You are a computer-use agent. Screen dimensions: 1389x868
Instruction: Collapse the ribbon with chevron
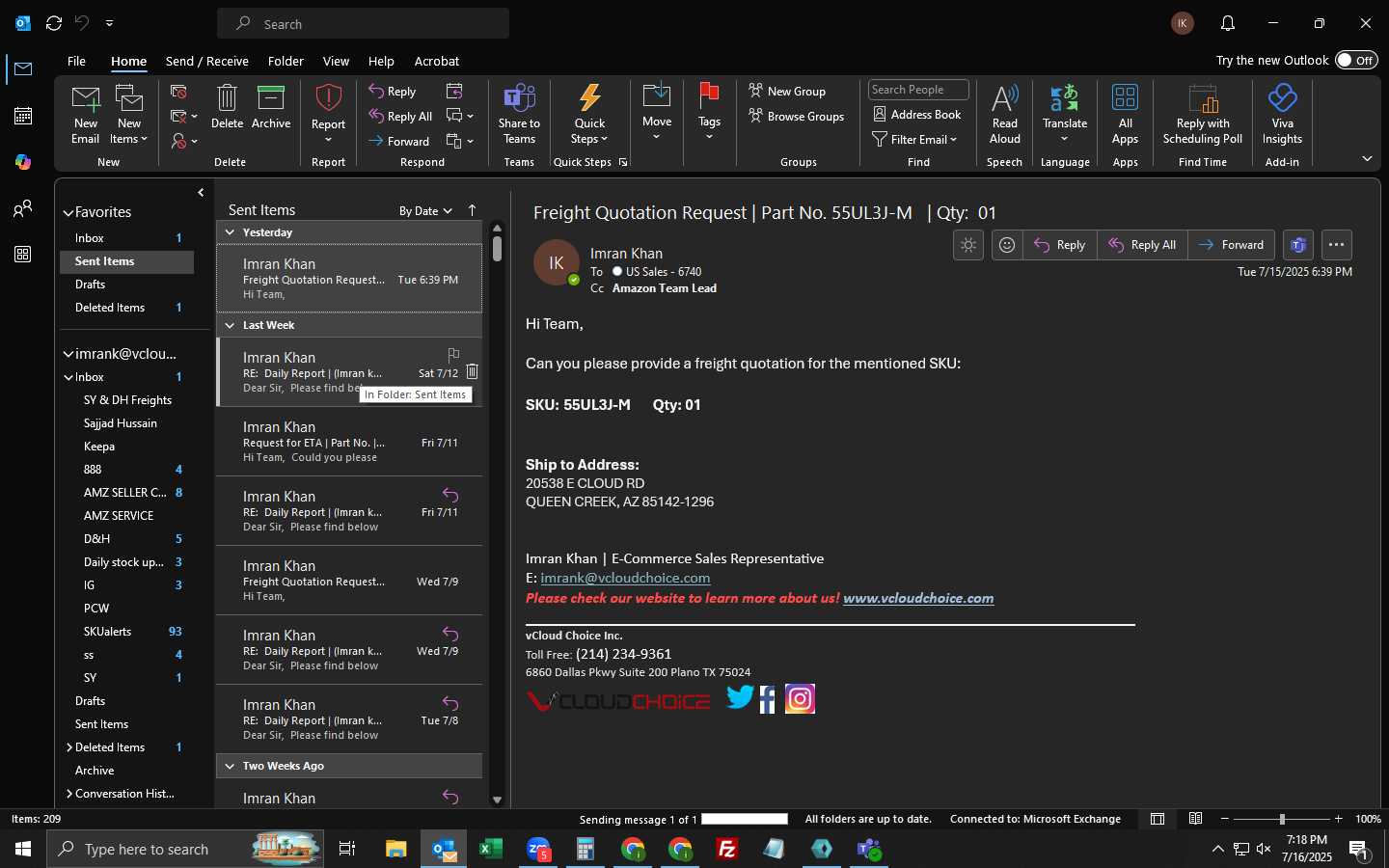pos(1367,158)
